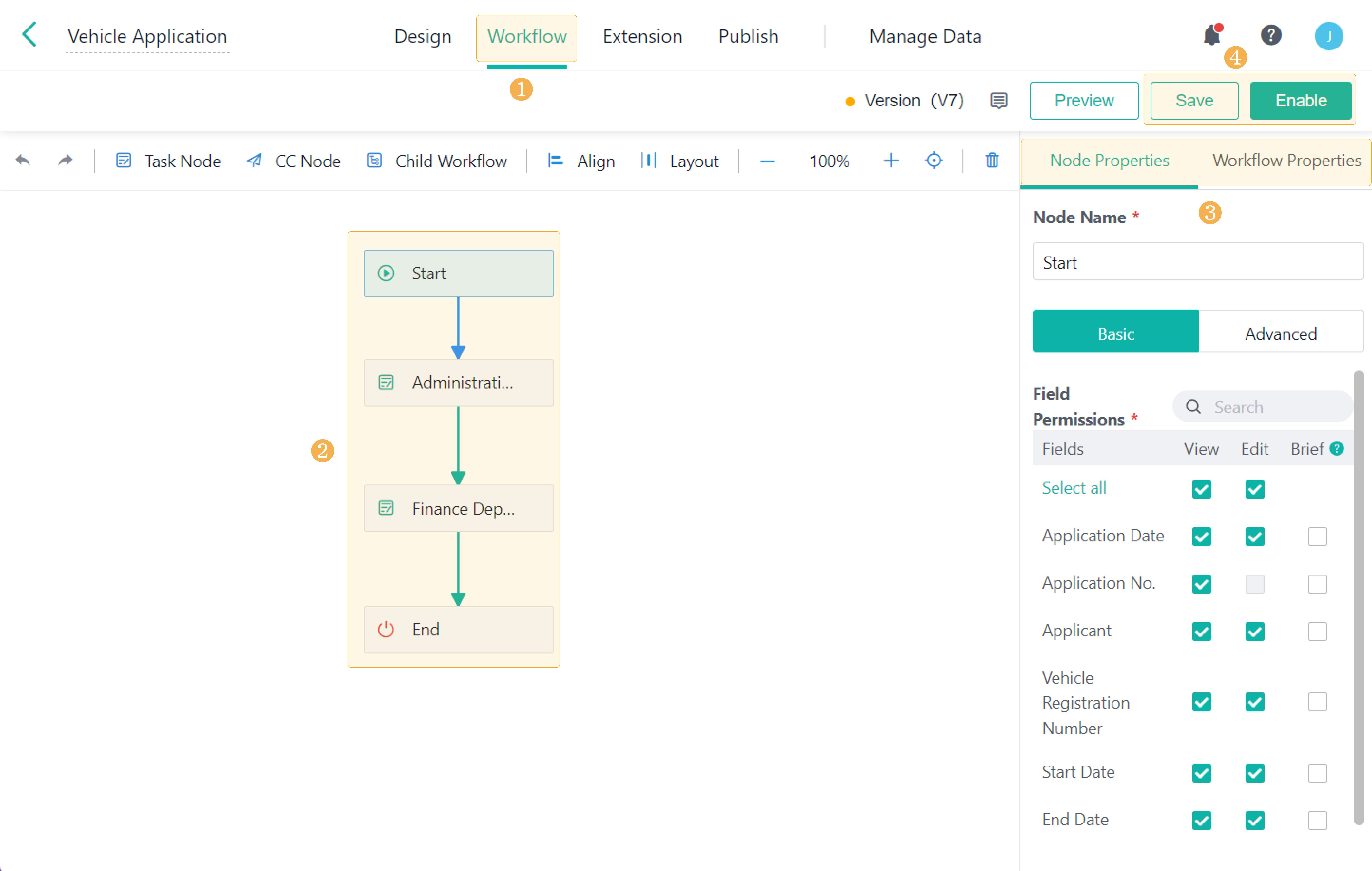Image resolution: width=1372 pixels, height=871 pixels.
Task: Switch to the Publish tab
Action: [x=748, y=36]
